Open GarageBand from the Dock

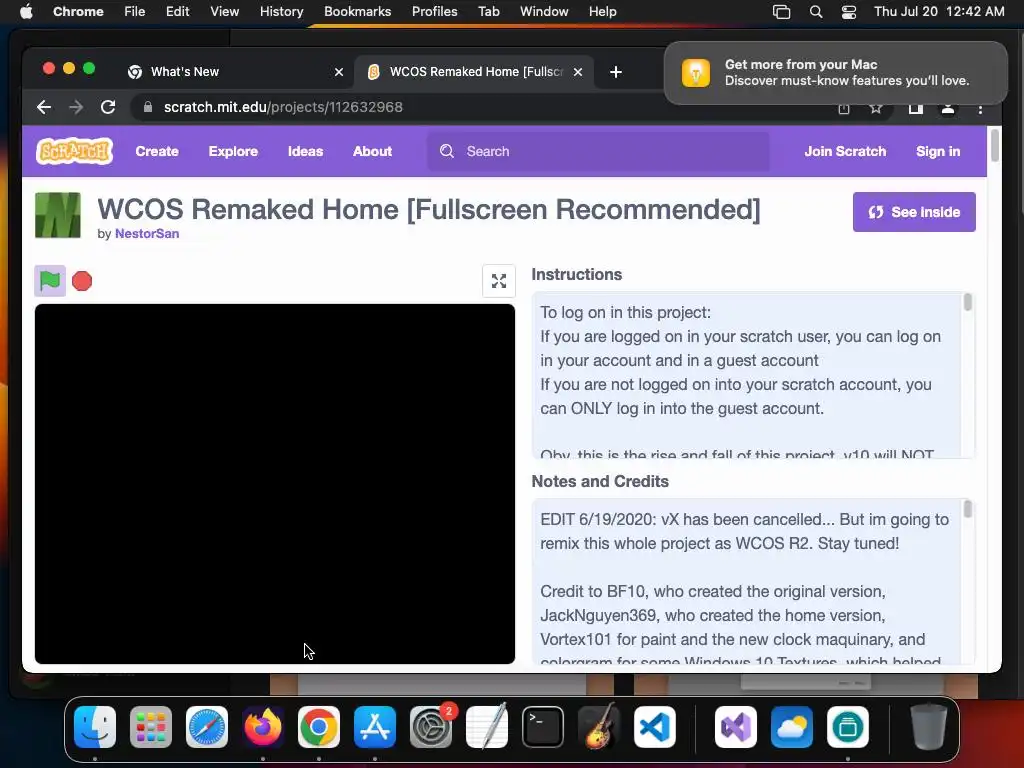[x=599, y=727]
